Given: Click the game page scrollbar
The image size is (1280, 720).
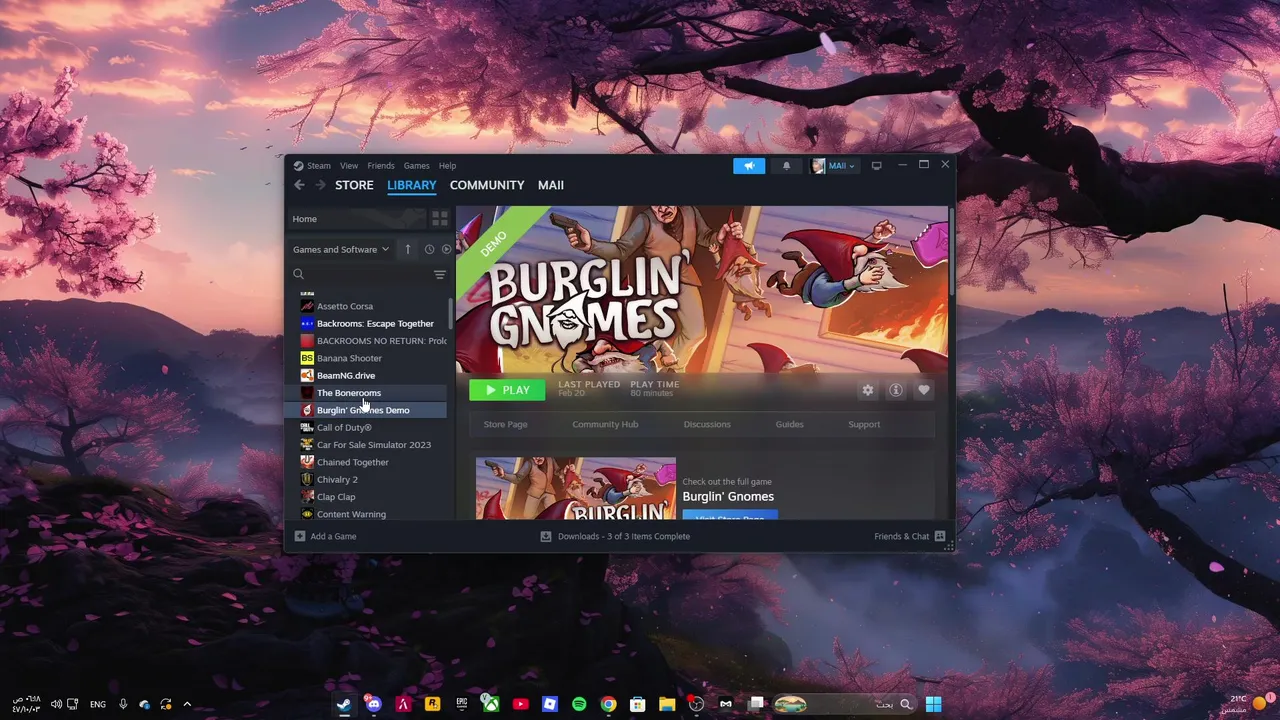Looking at the screenshot, I should (951, 250).
